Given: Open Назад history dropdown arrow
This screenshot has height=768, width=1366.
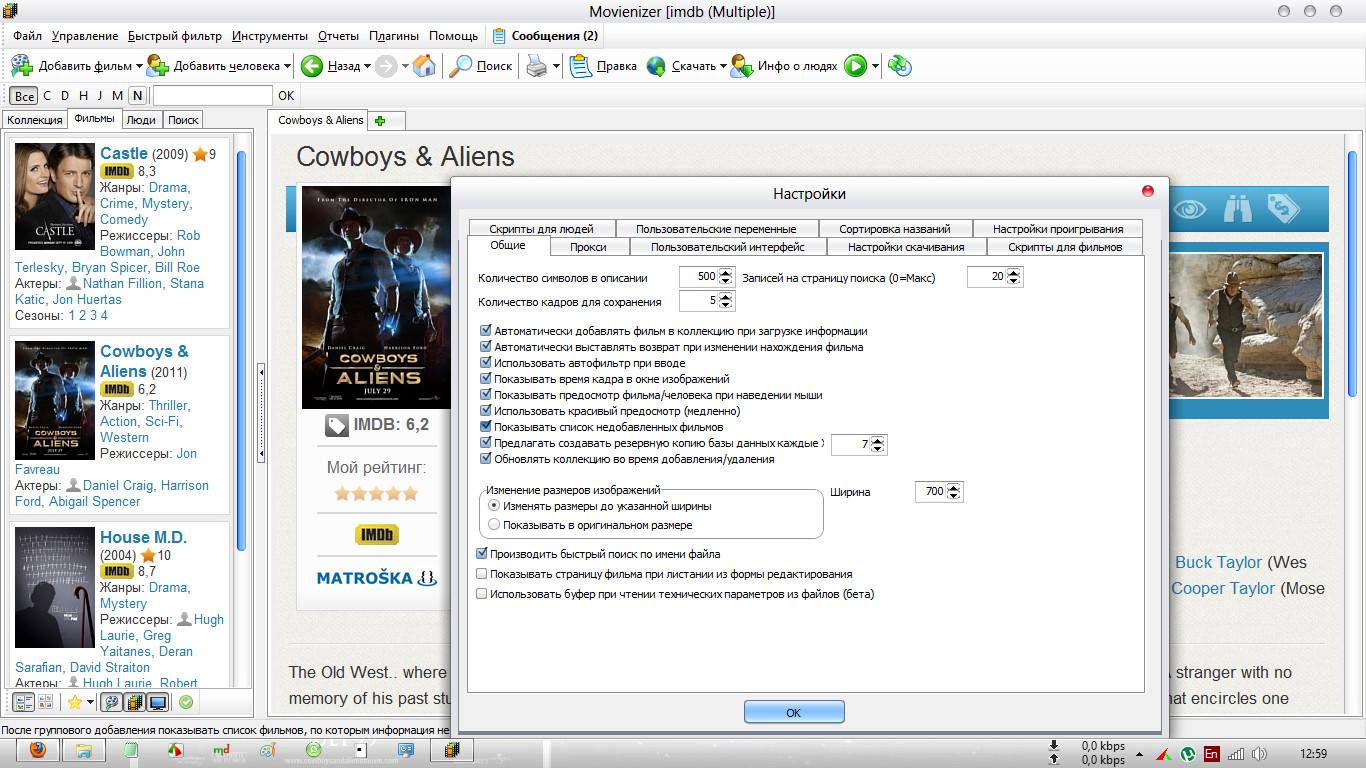Looking at the screenshot, I should [x=366, y=66].
